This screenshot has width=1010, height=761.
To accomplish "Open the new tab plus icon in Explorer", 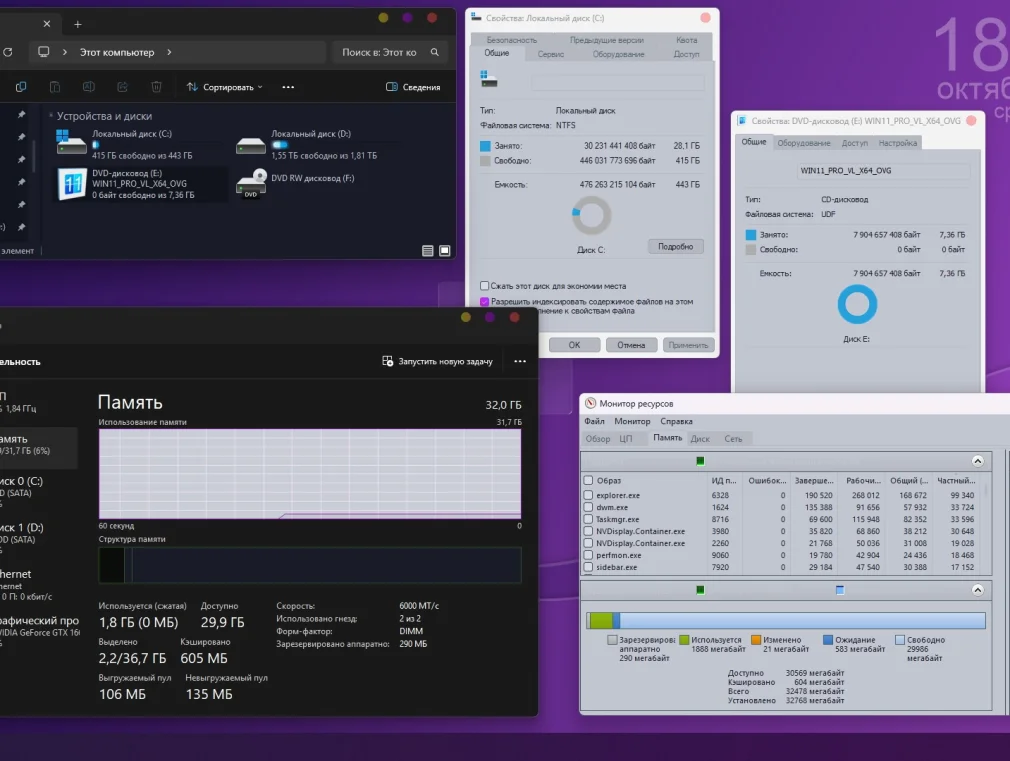I will [78, 24].
